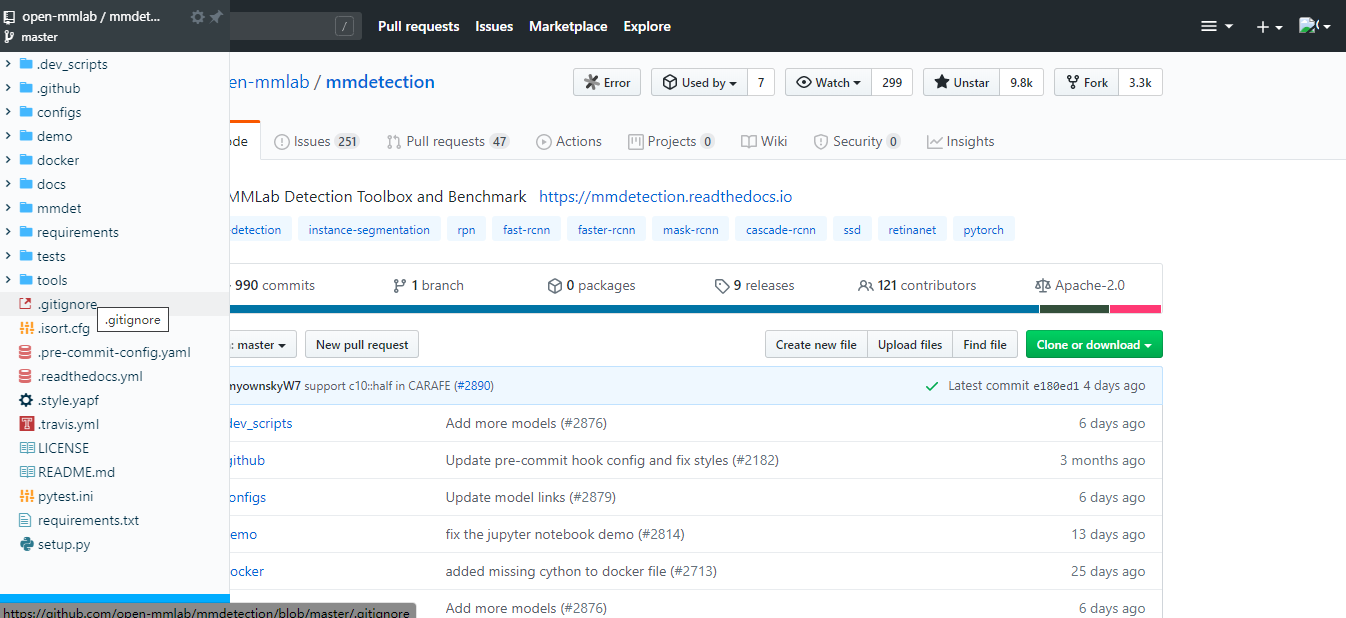Click the setup.py Python icon
This screenshot has width=1346, height=618.
pyautogui.click(x=26, y=544)
